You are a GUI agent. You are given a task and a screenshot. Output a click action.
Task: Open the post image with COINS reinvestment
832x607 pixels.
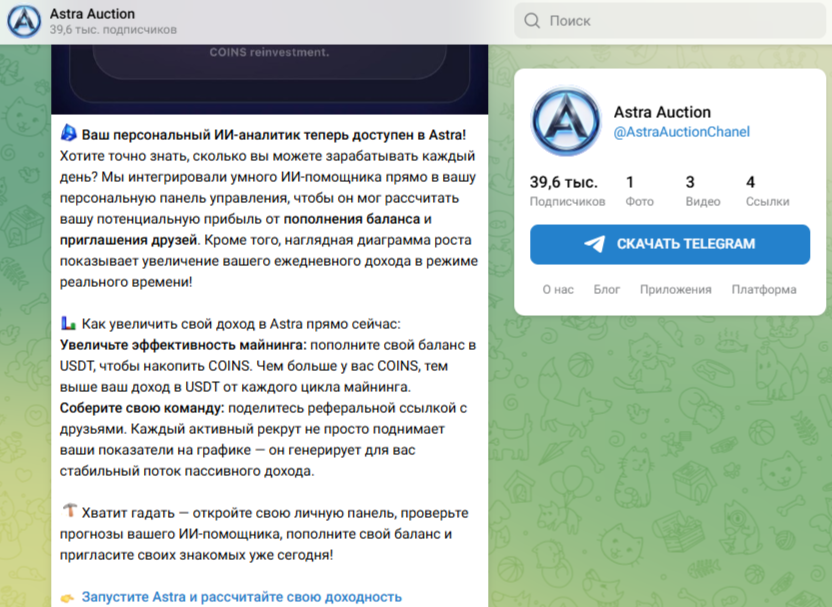click(270, 79)
